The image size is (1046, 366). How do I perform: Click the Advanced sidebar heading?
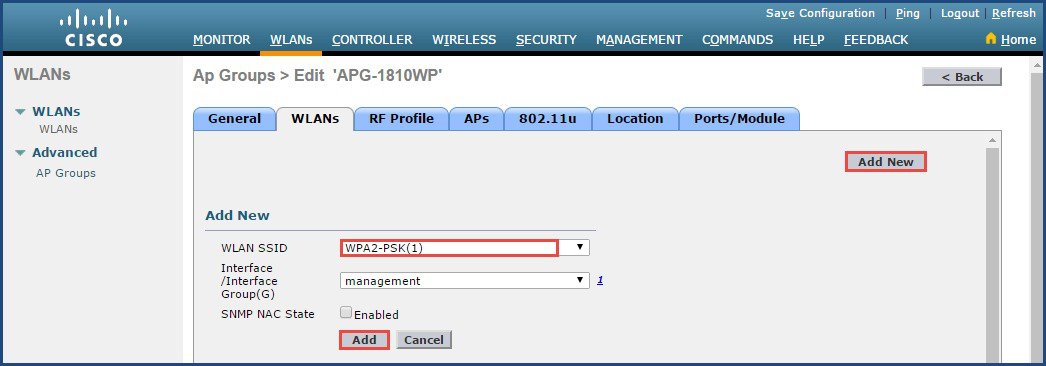pyautogui.click(x=65, y=153)
